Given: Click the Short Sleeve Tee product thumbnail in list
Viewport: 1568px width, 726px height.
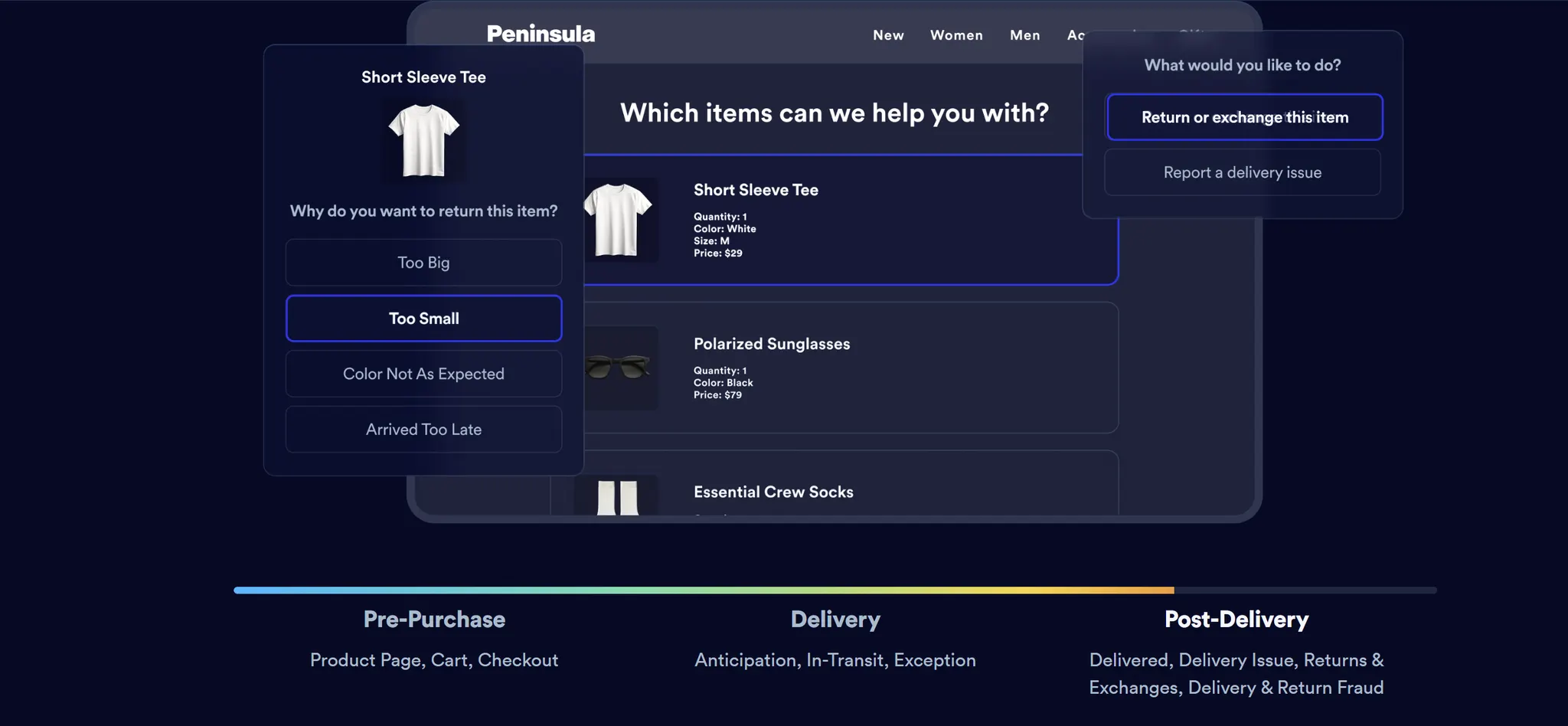Looking at the screenshot, I should click(617, 220).
